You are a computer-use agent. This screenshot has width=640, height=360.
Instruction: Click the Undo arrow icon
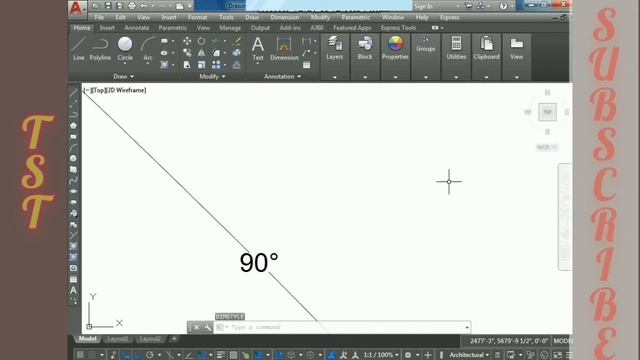(144, 6)
